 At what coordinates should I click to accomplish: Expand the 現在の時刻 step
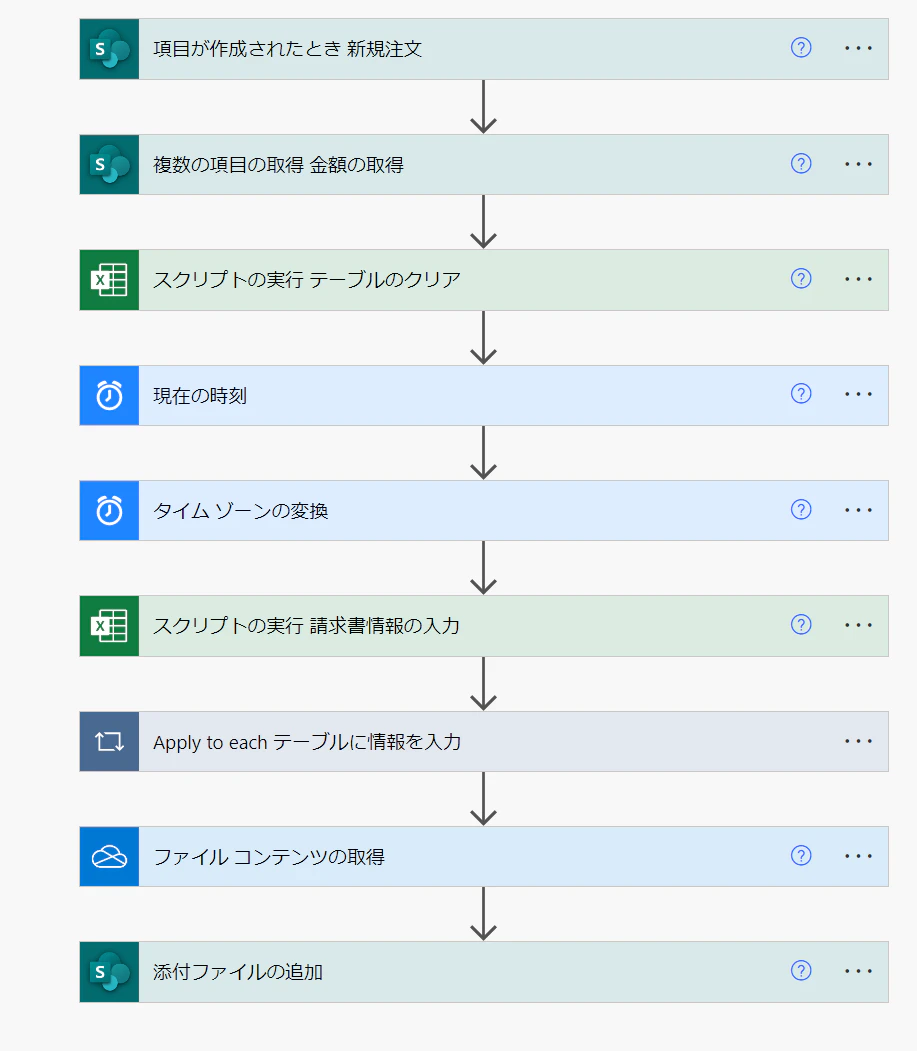484,395
